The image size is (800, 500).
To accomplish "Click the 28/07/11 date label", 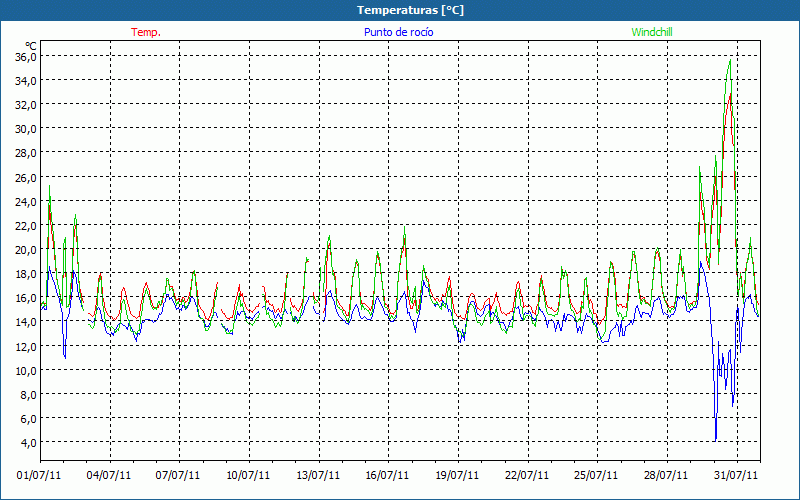I will coord(666,475).
